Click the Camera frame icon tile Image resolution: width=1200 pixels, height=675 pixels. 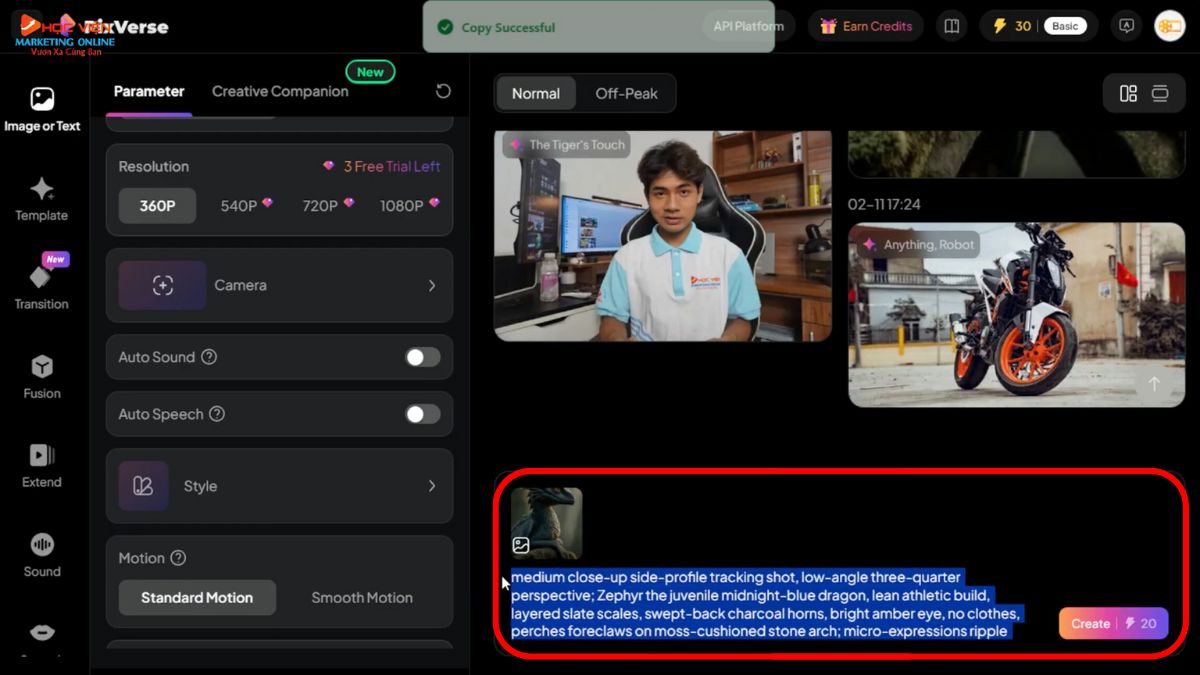pyautogui.click(x=162, y=285)
